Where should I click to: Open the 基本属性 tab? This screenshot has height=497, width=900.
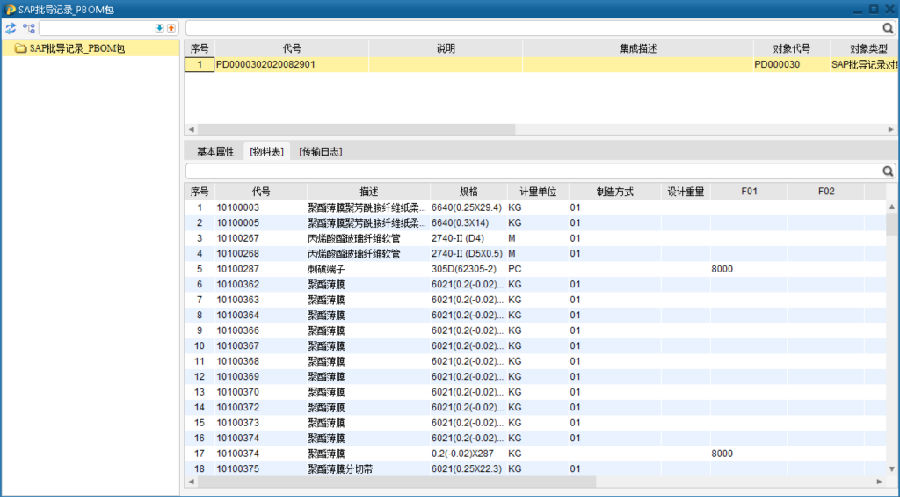215,152
